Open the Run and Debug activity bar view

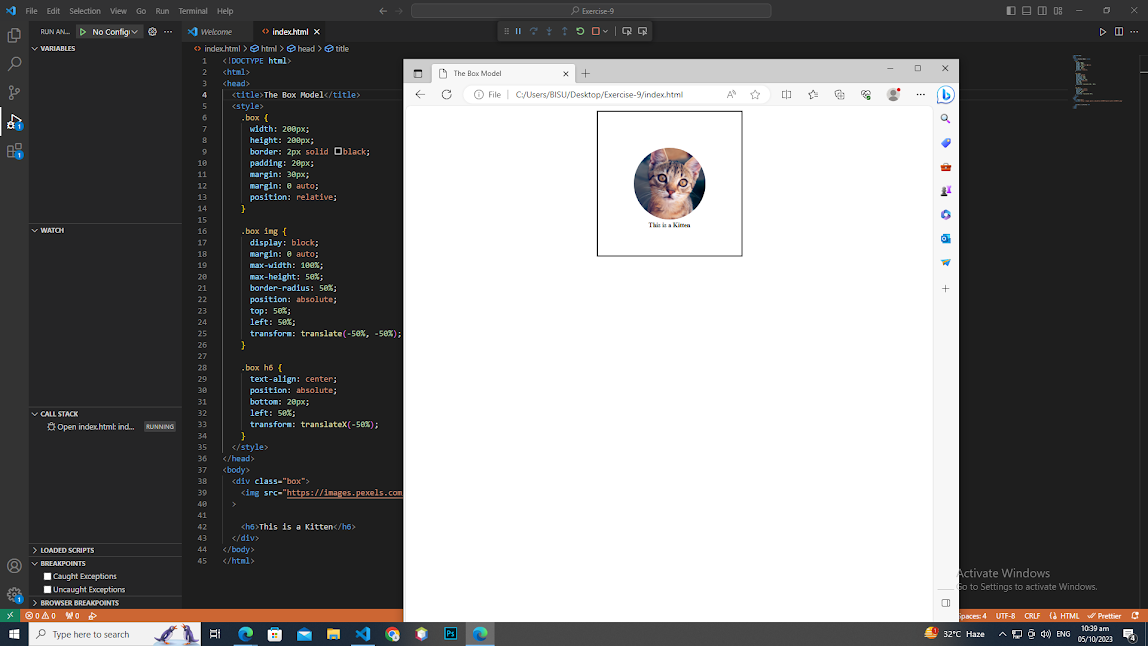(14, 121)
